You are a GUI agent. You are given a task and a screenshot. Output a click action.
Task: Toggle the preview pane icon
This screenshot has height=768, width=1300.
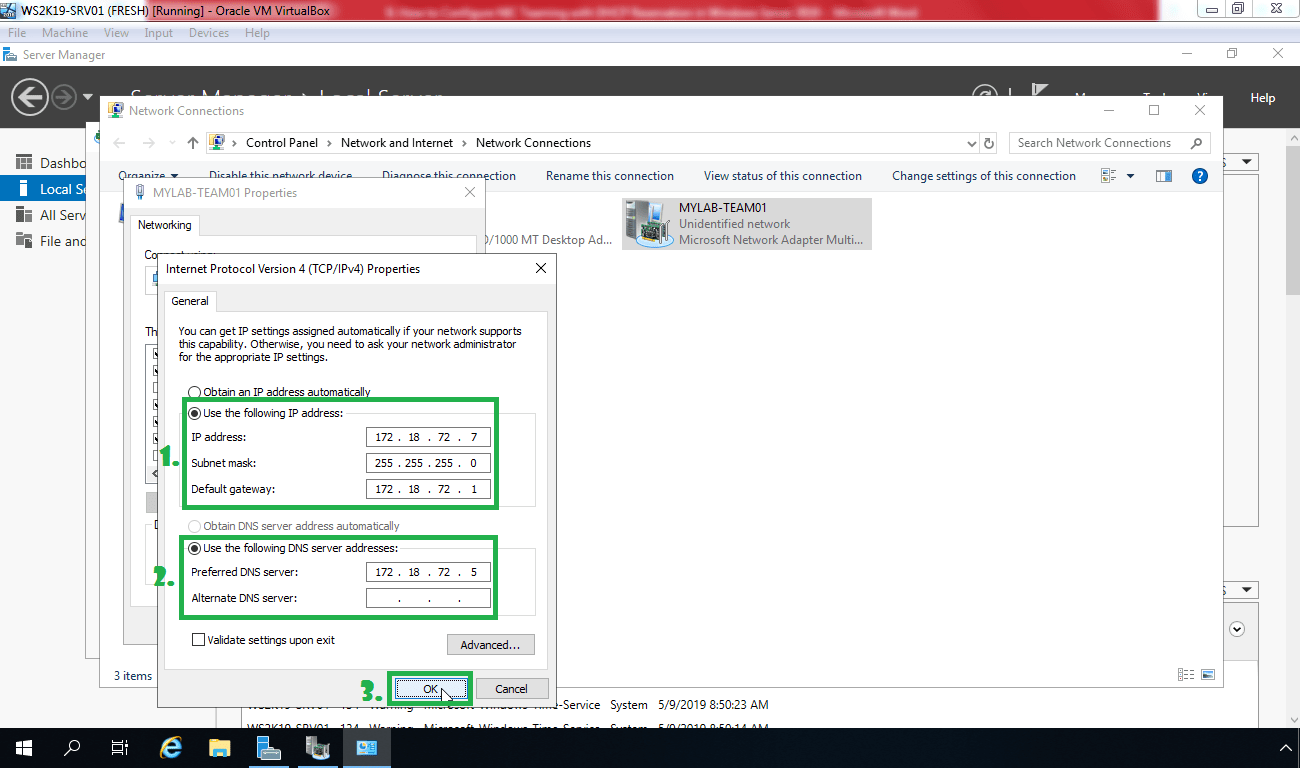pyautogui.click(x=1163, y=176)
